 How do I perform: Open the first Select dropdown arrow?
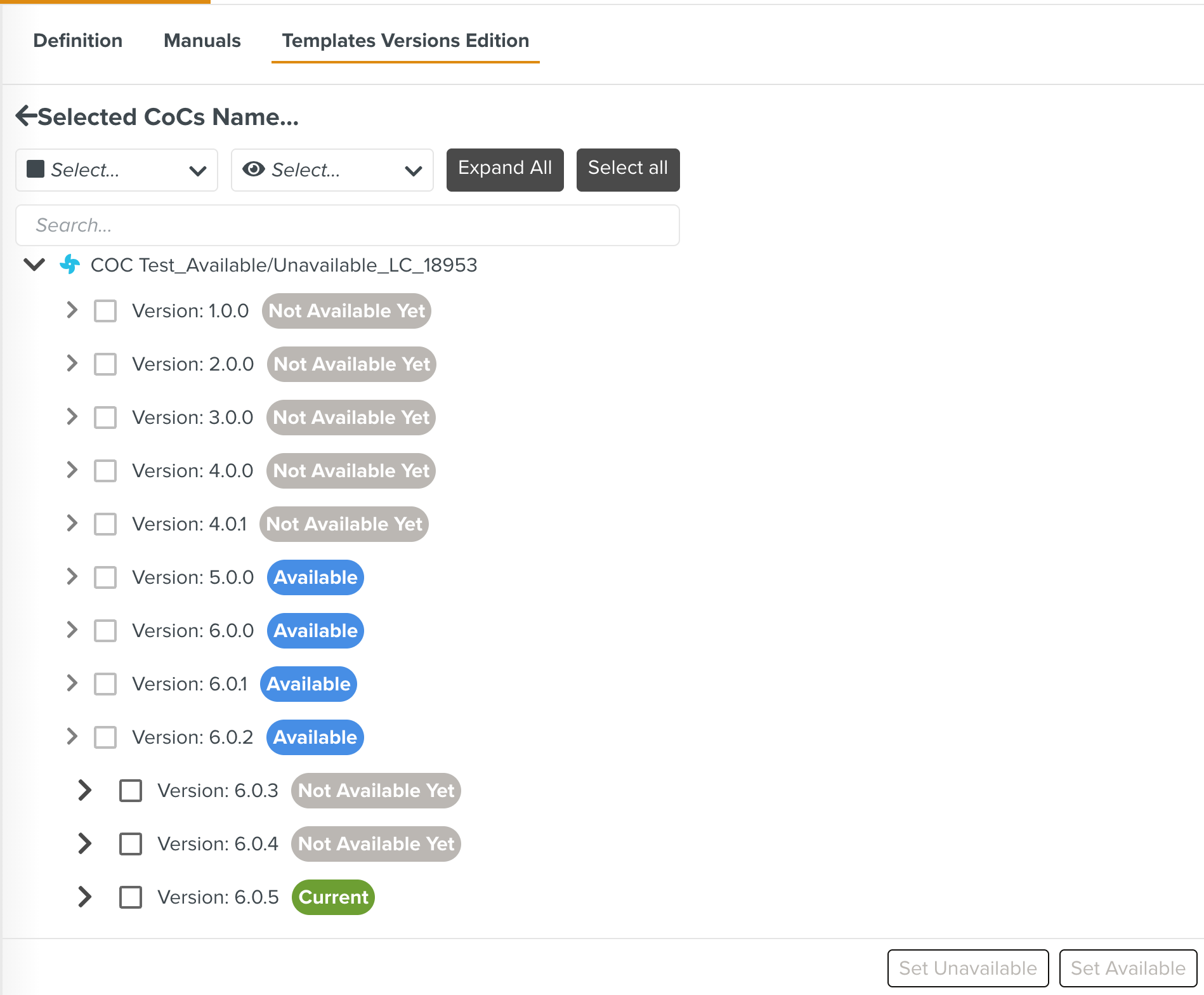198,170
